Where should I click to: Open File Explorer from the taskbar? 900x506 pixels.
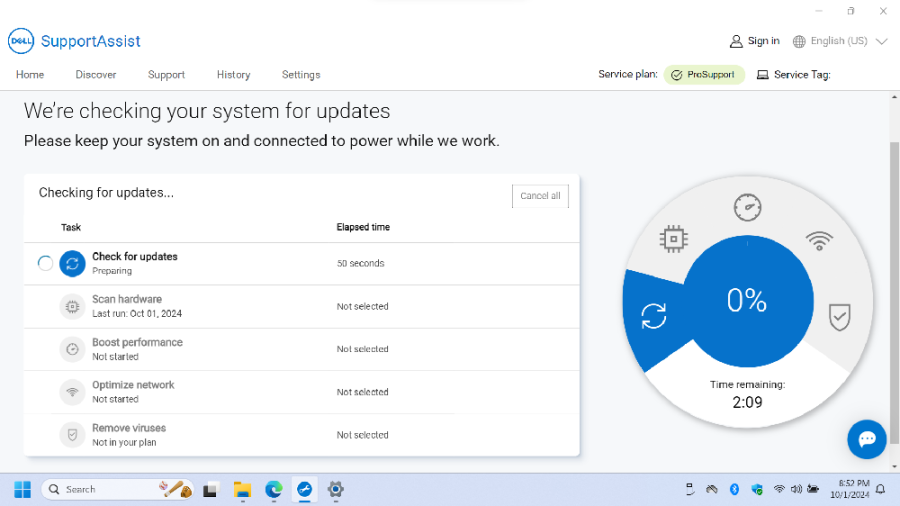(x=242, y=489)
